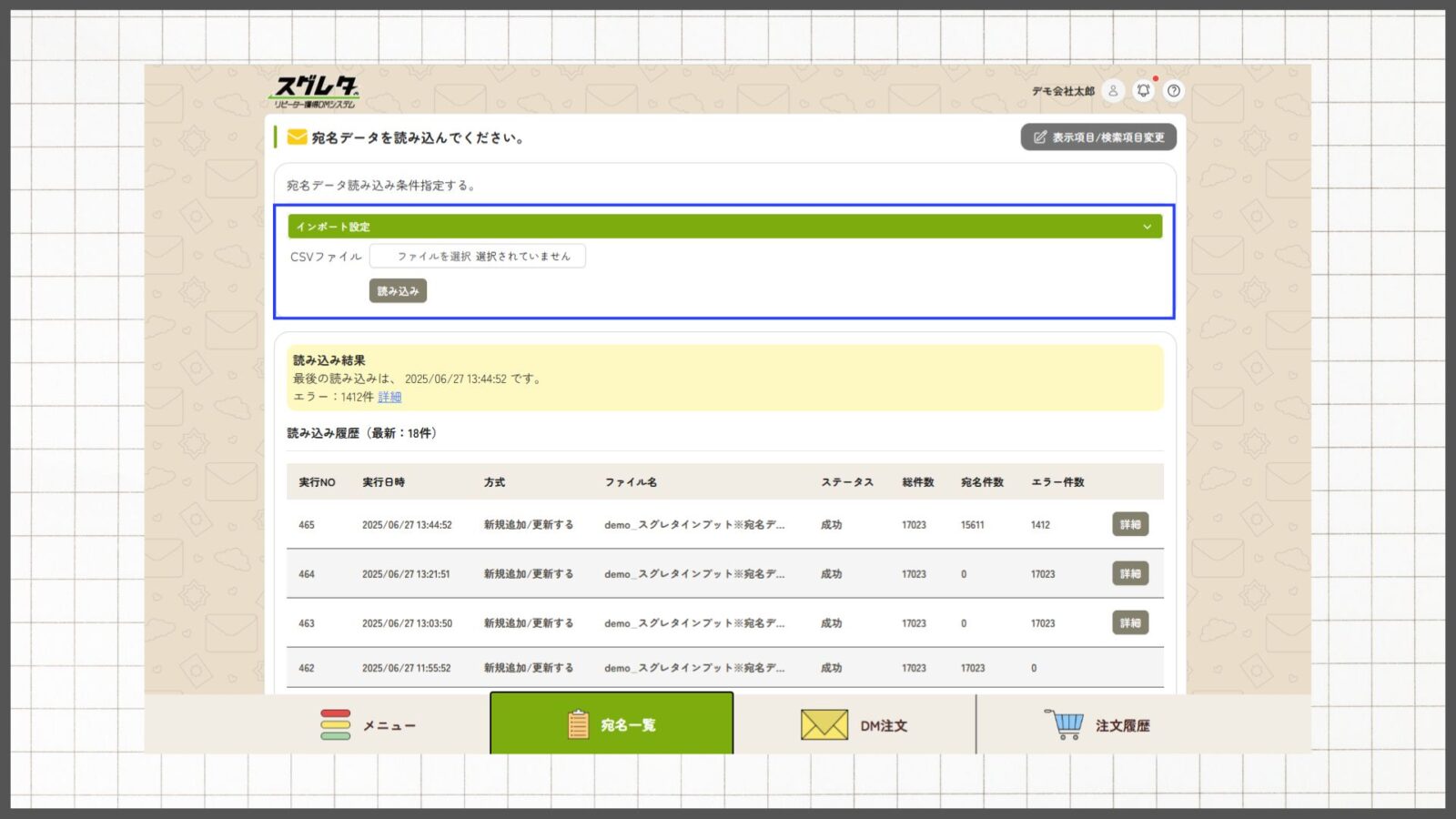The width and height of the screenshot is (1456, 819).
Task: Choose a CSV file with ファイルを選択
Action: pyautogui.click(x=434, y=257)
